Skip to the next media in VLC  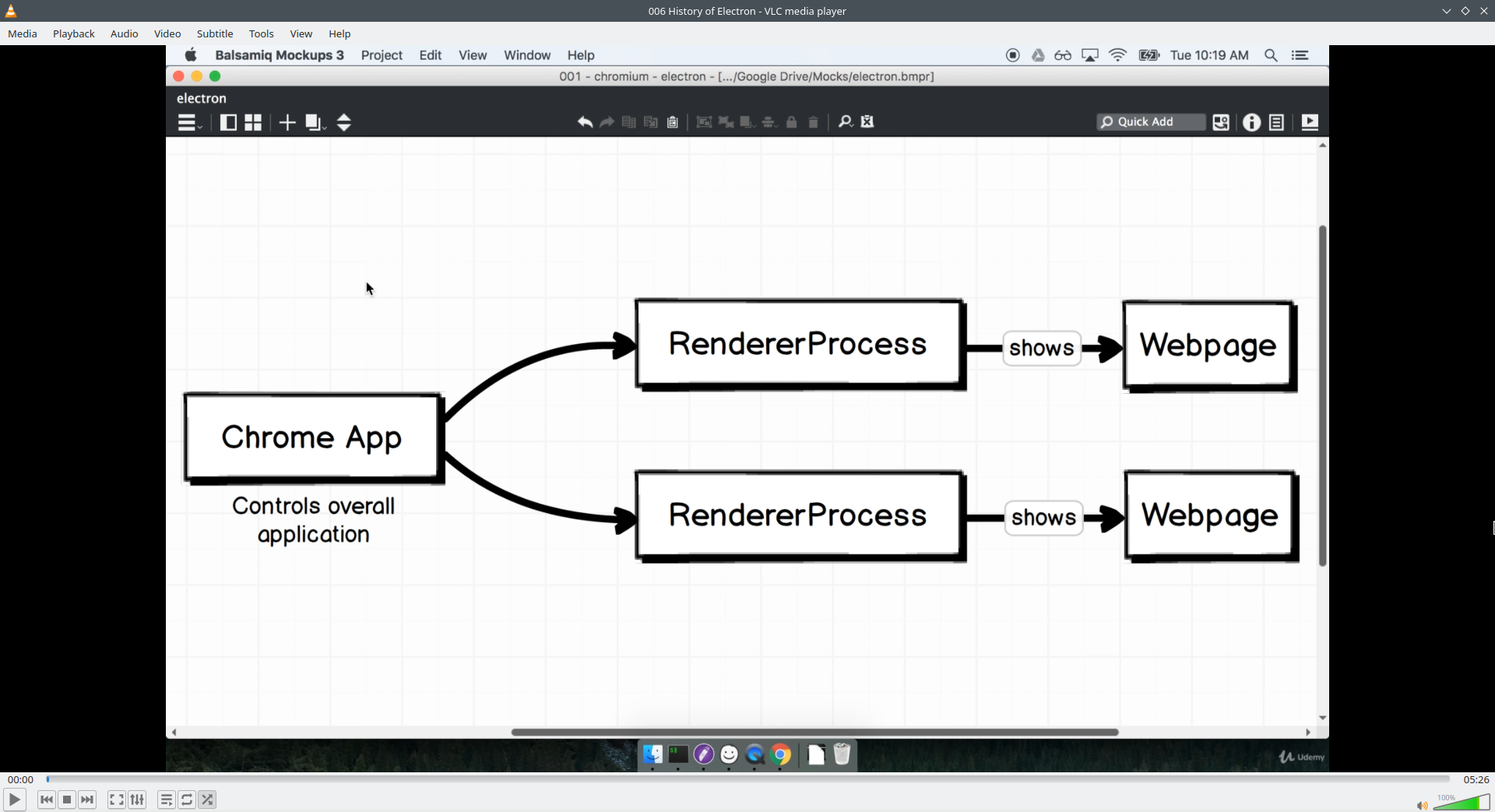point(87,800)
